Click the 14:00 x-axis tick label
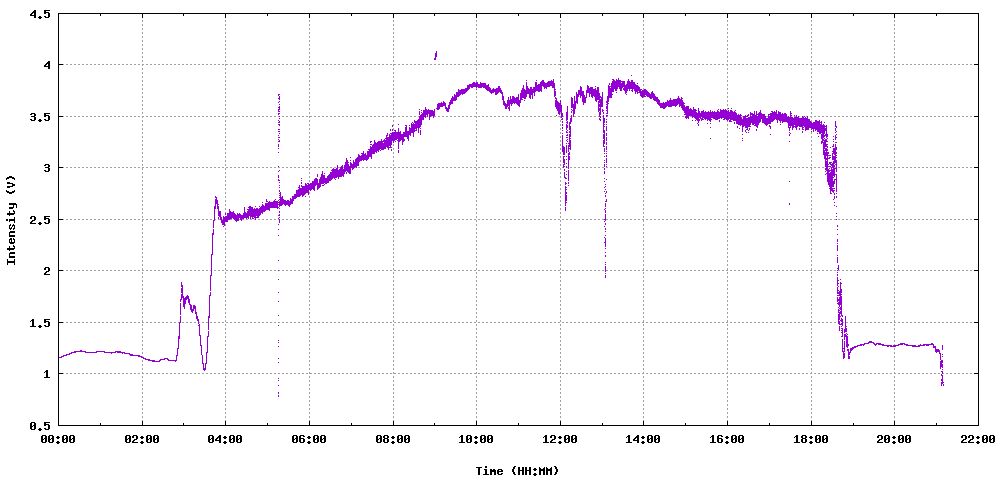 point(643,439)
